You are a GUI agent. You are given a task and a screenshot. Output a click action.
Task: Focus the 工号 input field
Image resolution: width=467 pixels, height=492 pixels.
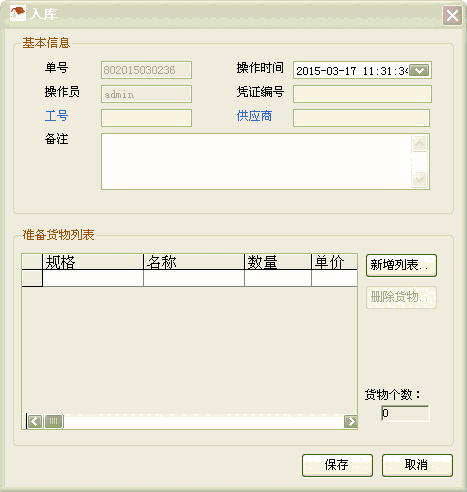click(146, 118)
